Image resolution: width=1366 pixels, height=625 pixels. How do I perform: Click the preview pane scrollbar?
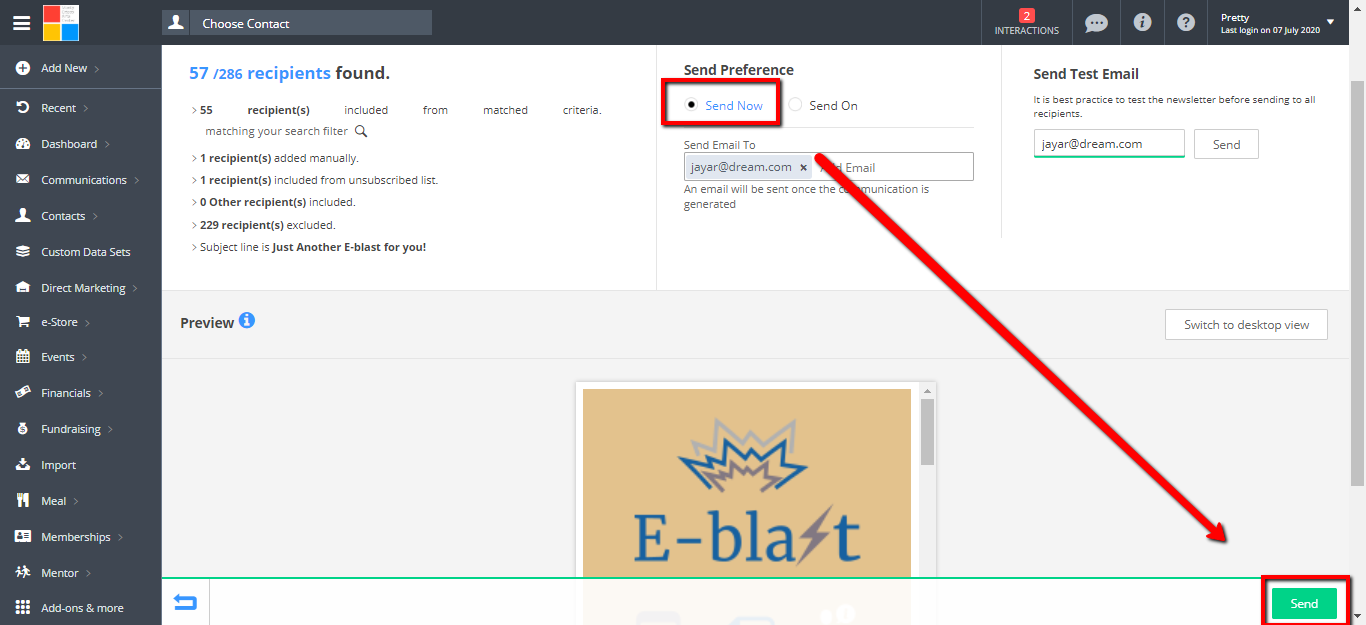pyautogui.click(x=927, y=430)
